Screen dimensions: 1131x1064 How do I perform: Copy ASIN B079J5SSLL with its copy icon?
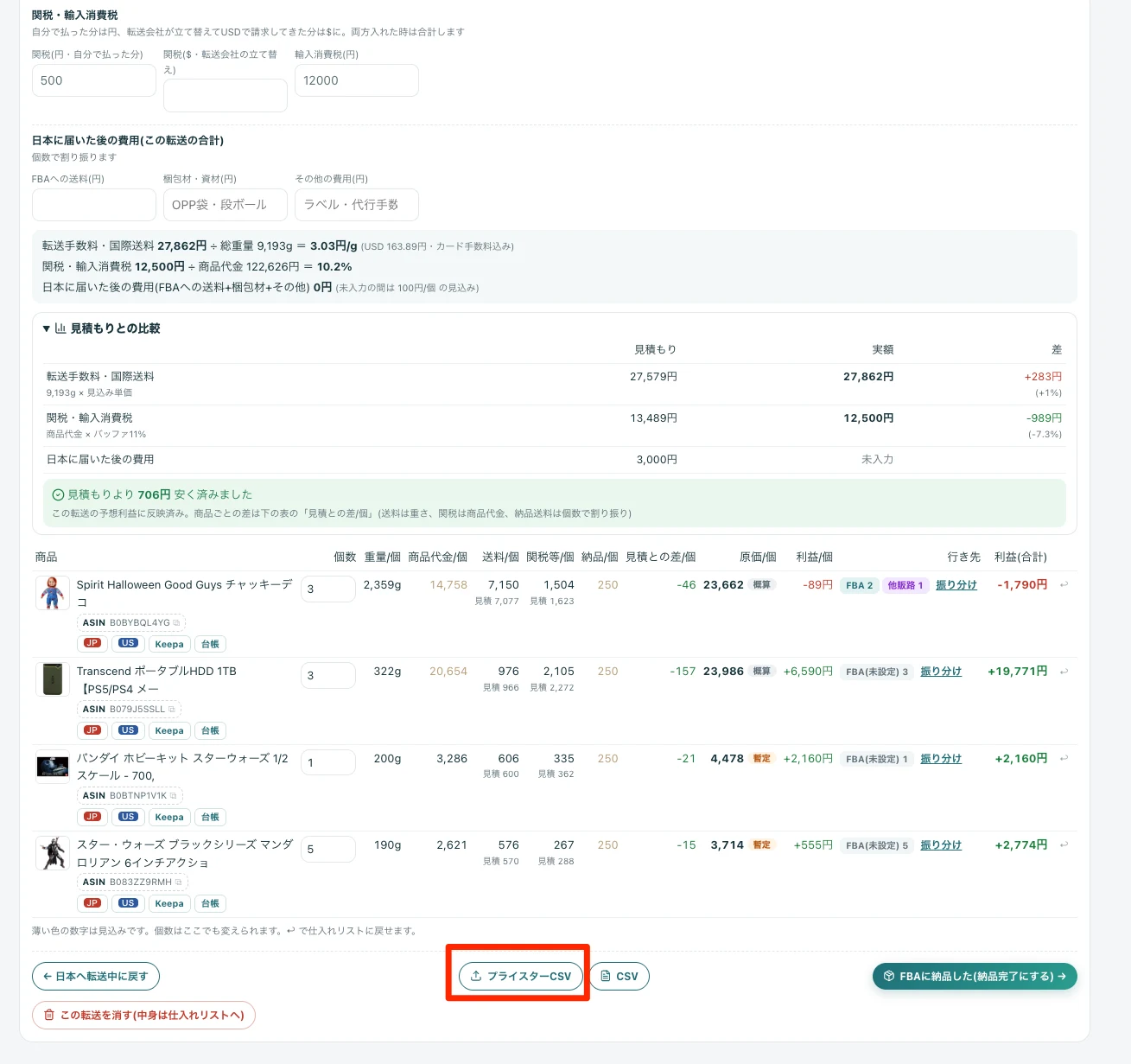pos(172,709)
